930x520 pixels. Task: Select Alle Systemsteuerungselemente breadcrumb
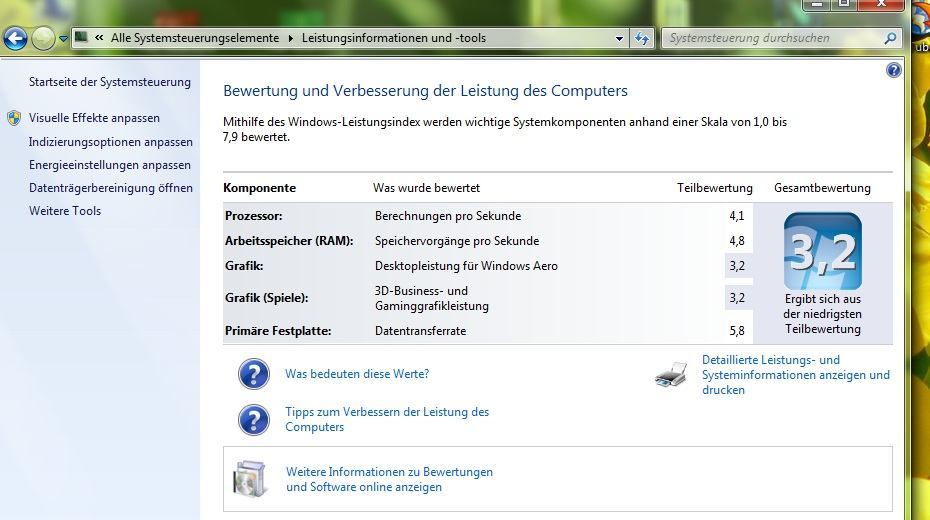click(195, 38)
